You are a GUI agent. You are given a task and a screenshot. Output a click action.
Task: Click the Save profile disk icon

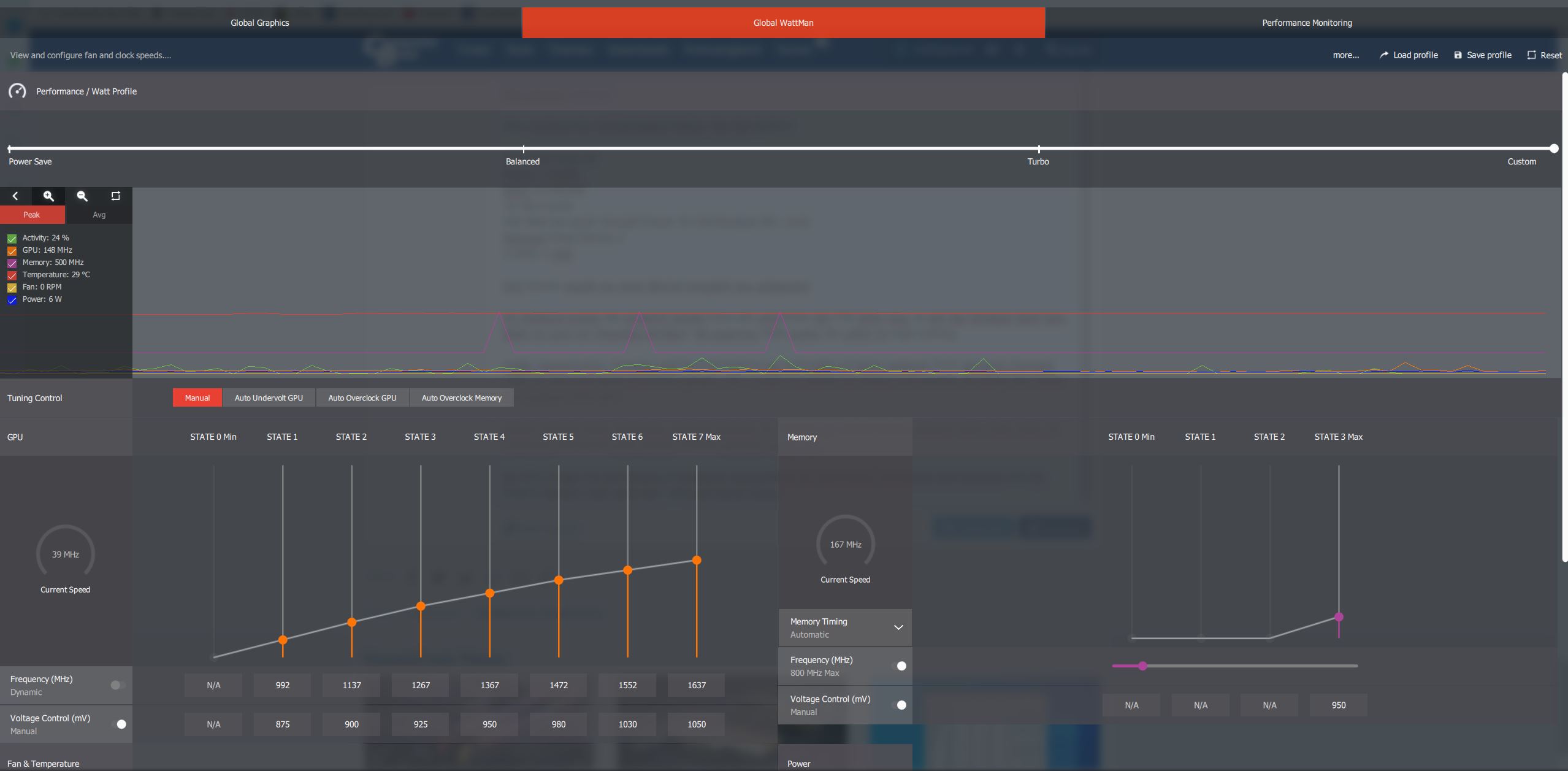[1458, 55]
